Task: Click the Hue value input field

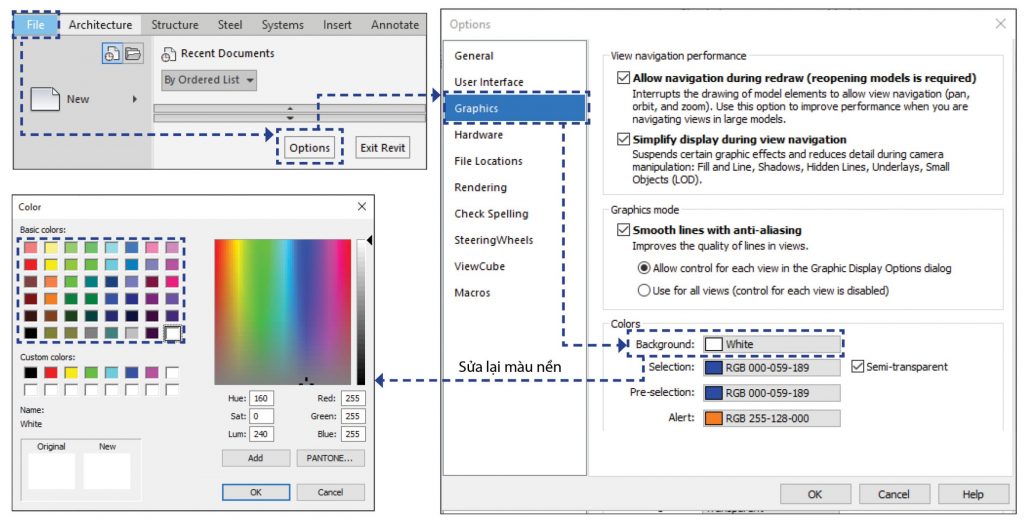Action: pos(261,398)
